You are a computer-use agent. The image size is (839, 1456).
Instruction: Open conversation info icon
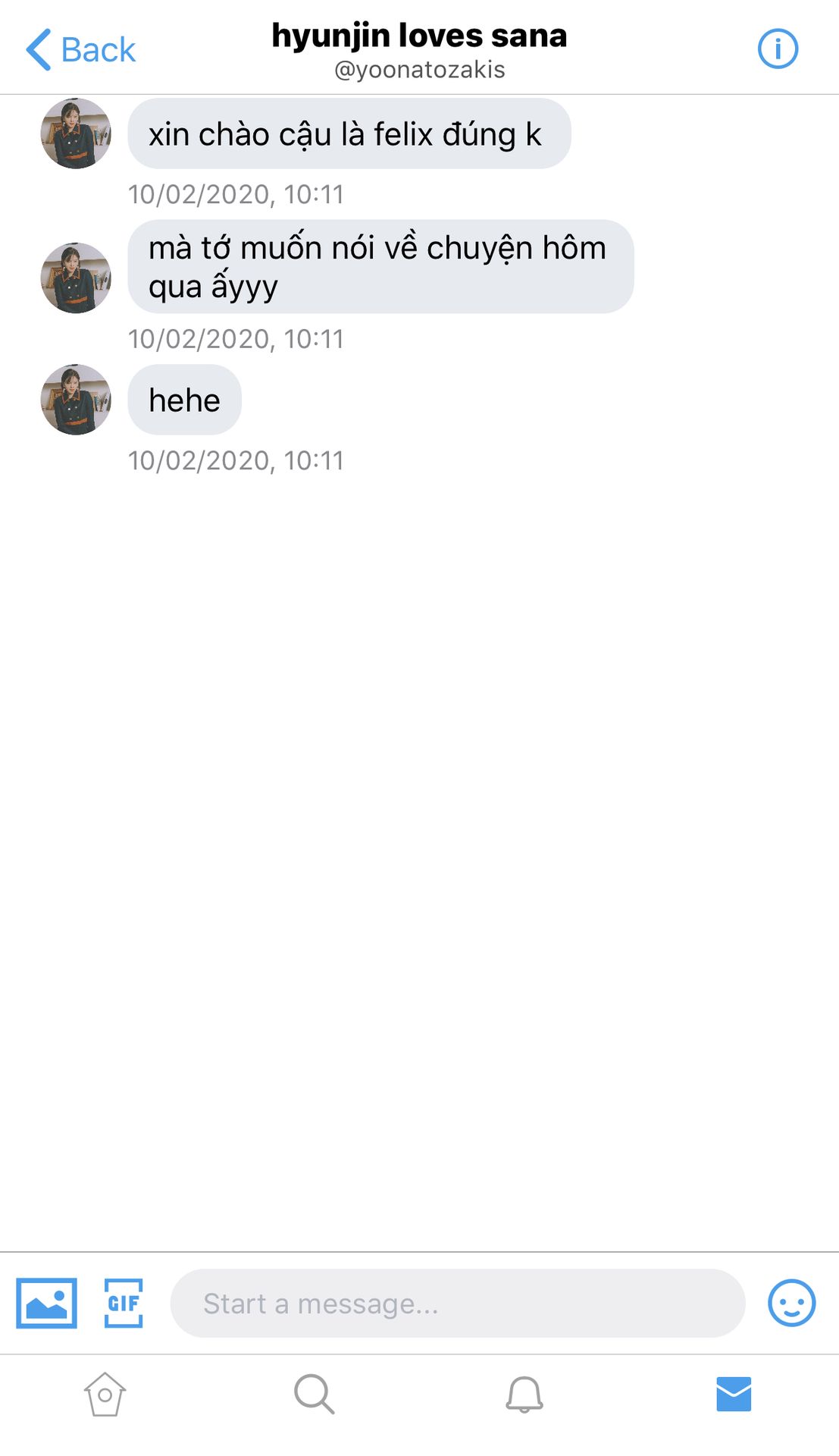tap(778, 49)
